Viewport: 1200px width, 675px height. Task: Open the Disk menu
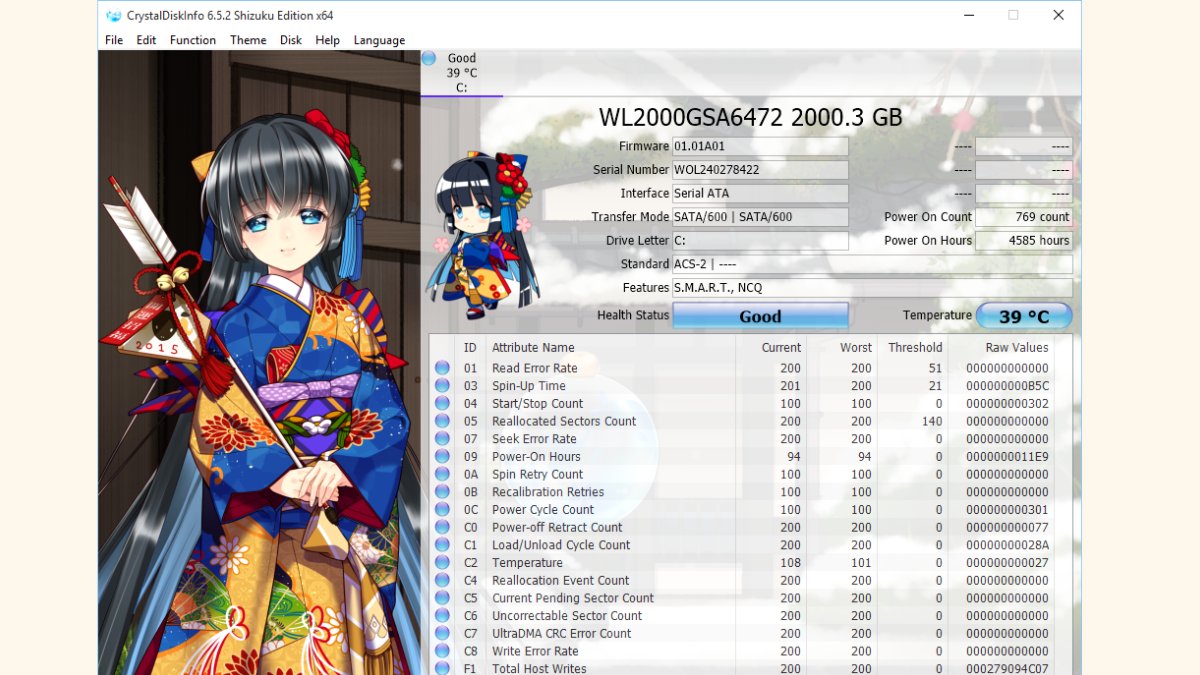click(291, 40)
